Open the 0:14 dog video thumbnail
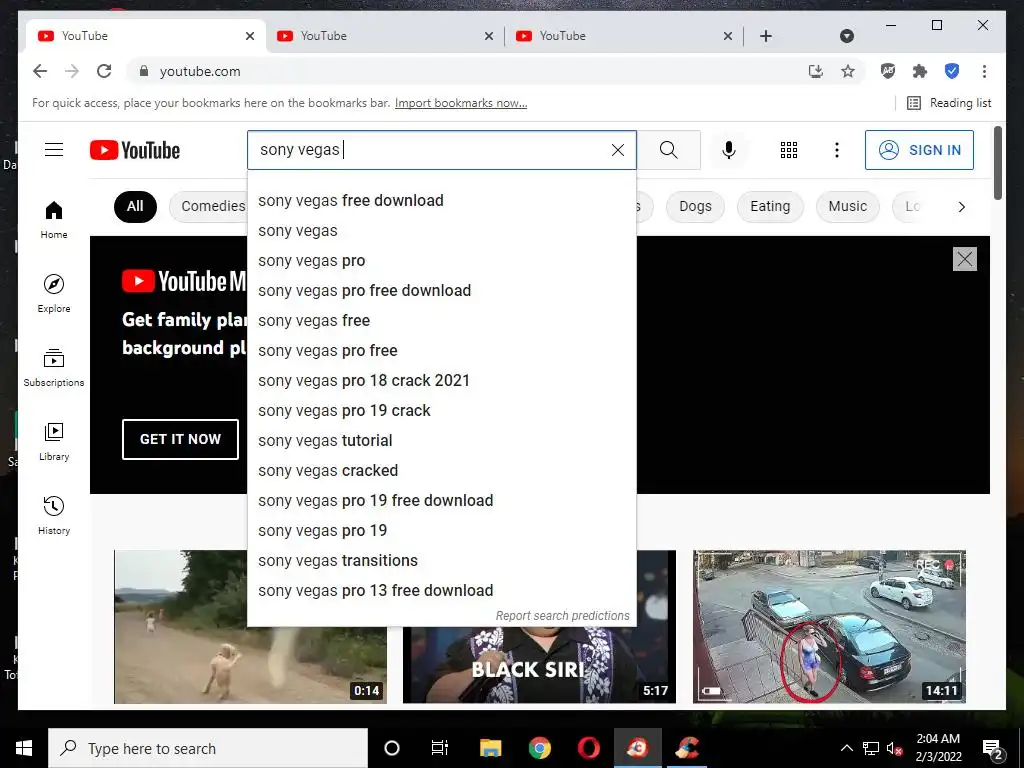This screenshot has width=1024, height=768. (x=250, y=627)
